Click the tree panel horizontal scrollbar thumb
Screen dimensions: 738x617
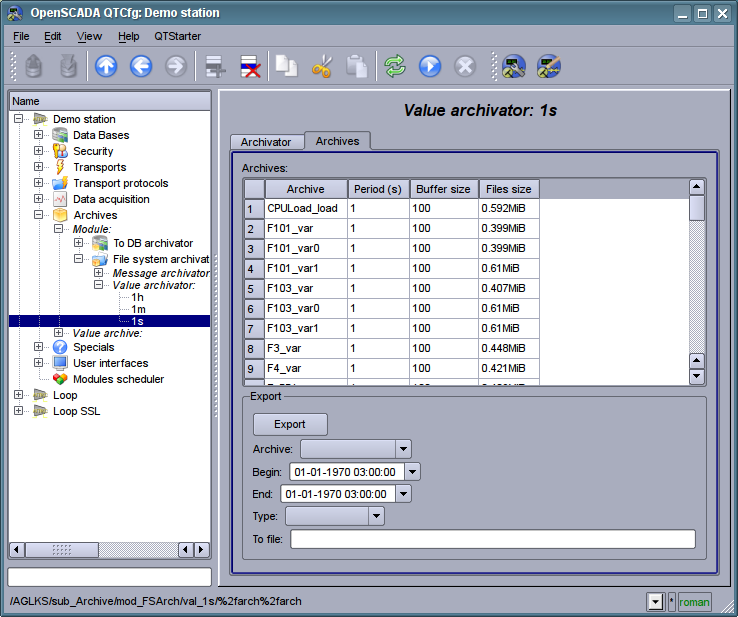(62, 549)
